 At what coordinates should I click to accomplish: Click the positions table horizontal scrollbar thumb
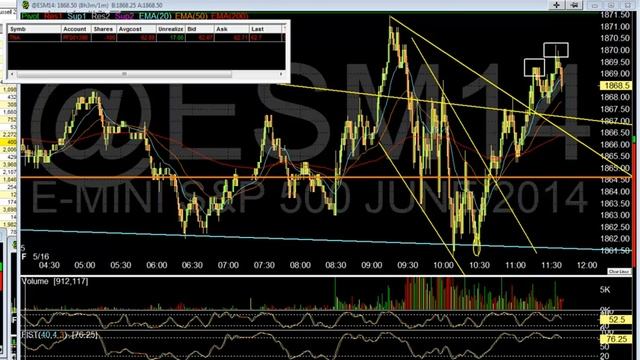(124, 74)
